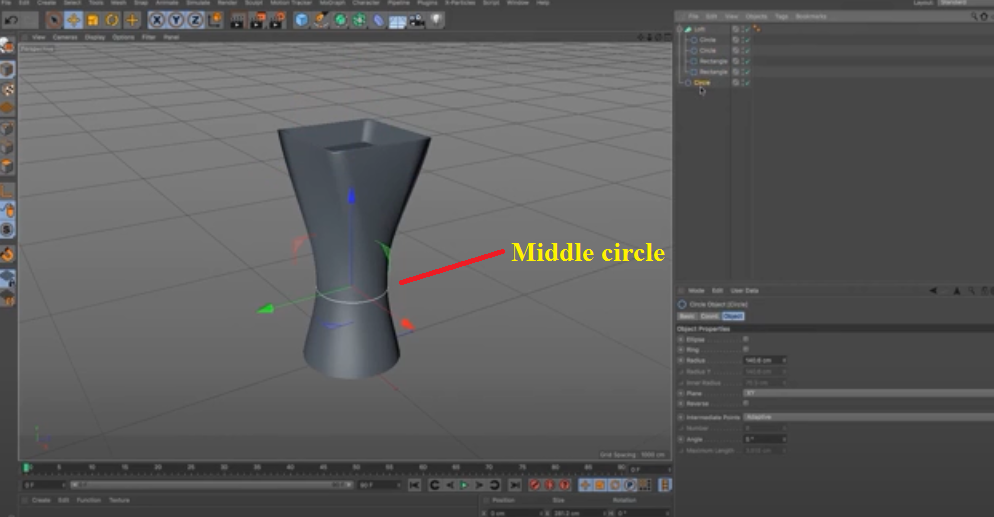
Task: Toggle yellow Circle object enabled checkmark
Action: (747, 82)
